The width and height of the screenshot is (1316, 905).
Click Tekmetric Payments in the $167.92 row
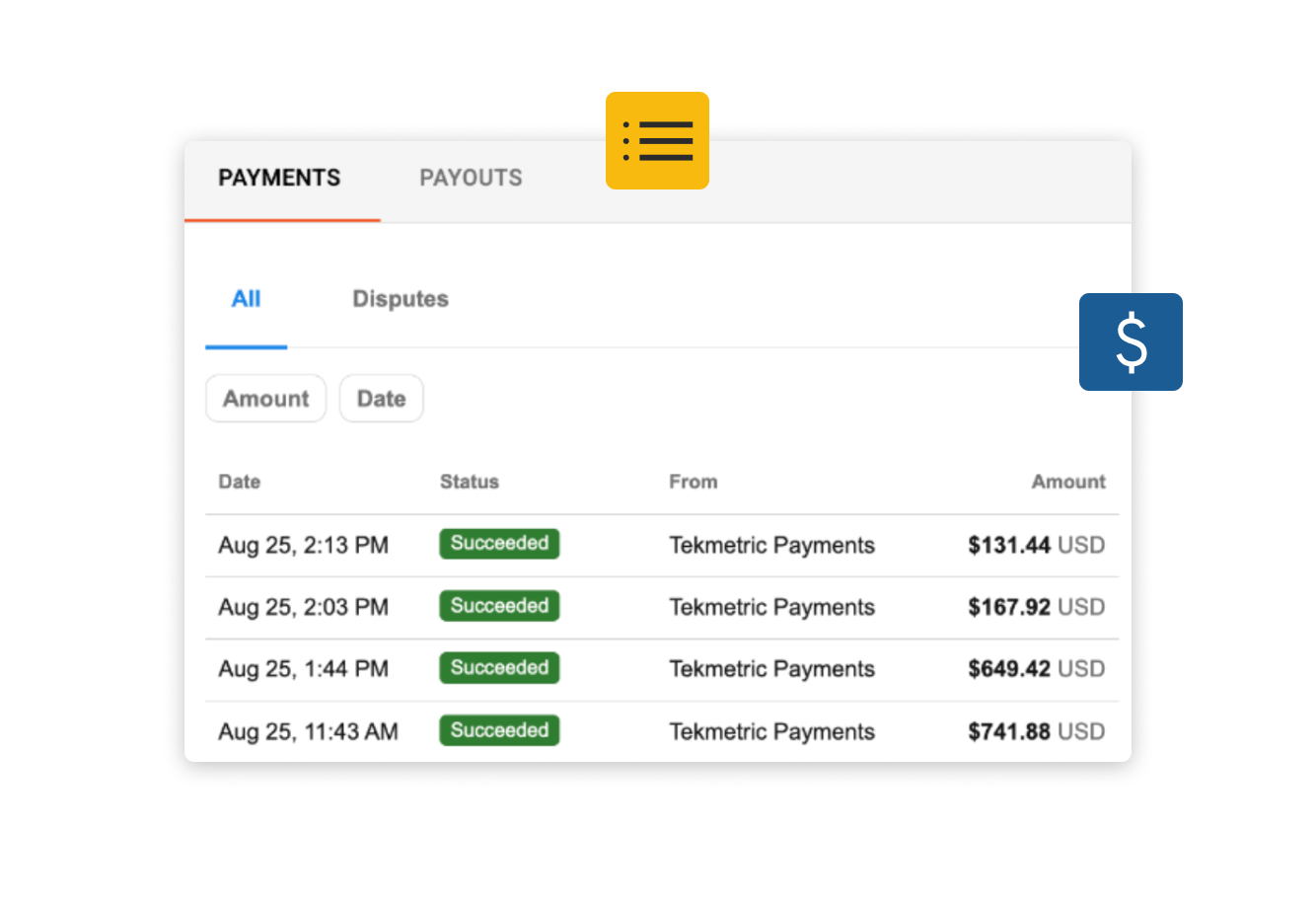click(771, 607)
